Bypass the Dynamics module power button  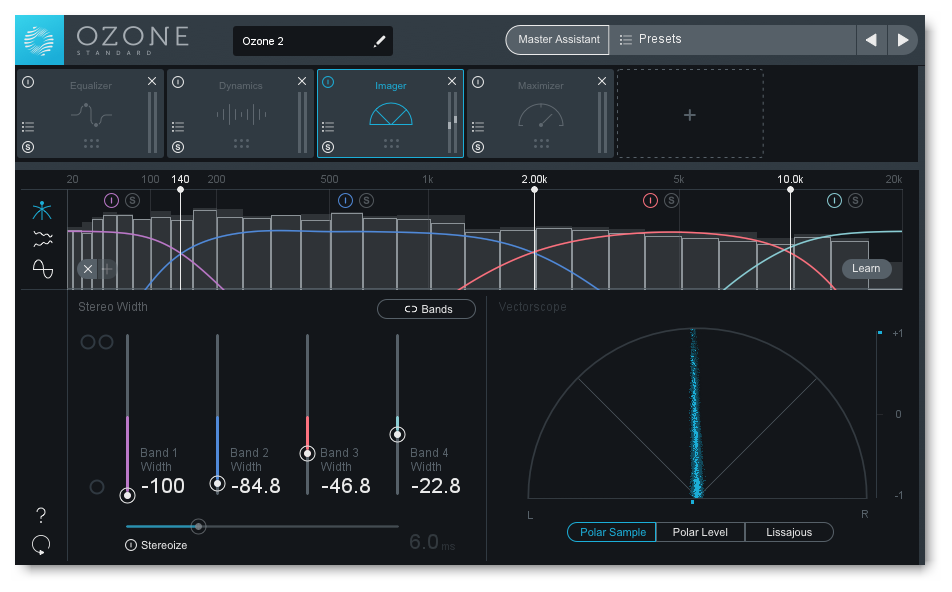pos(178,82)
